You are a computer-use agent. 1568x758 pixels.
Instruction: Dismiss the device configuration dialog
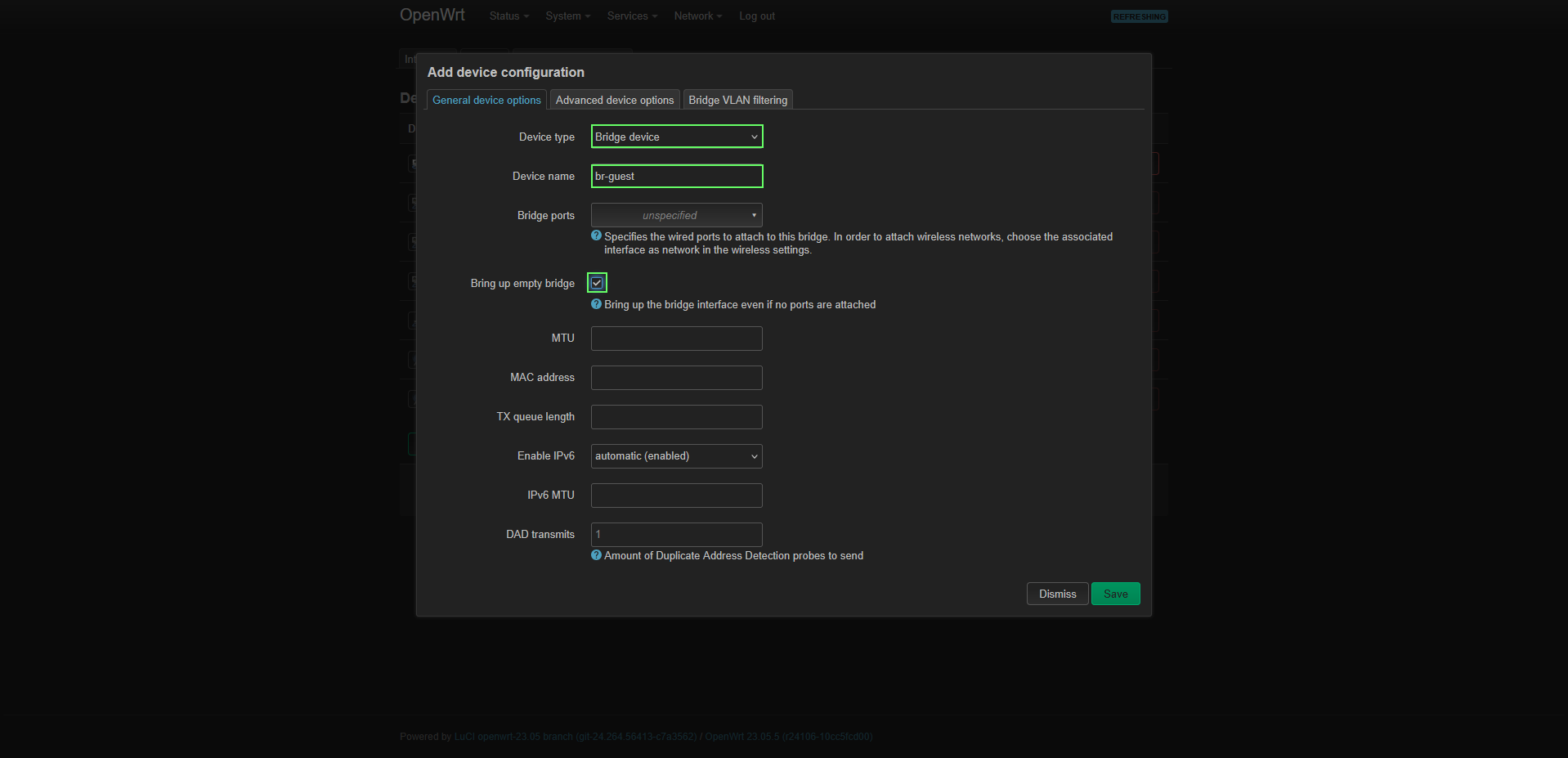coord(1058,594)
